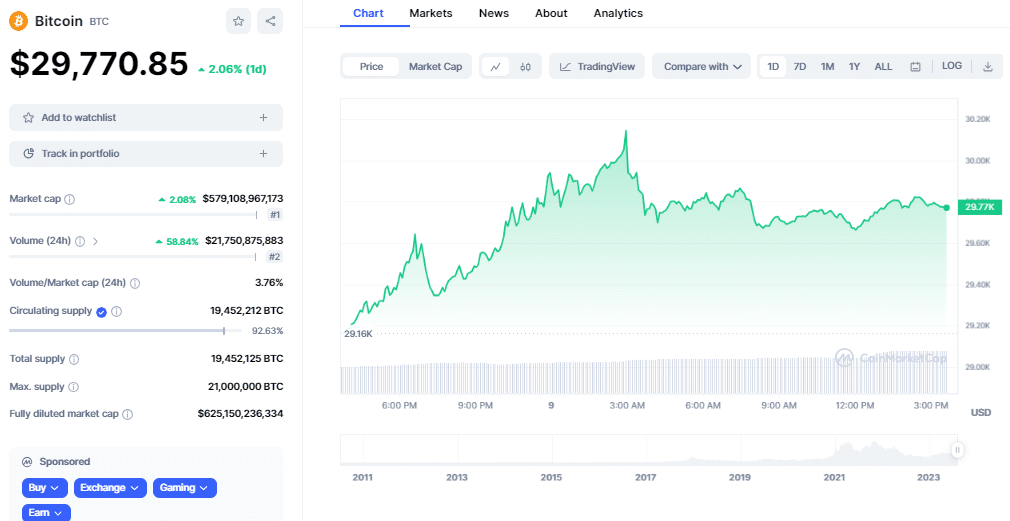1010x521 pixels.
Task: Click the $29,770.85 price text
Action: (x=99, y=64)
